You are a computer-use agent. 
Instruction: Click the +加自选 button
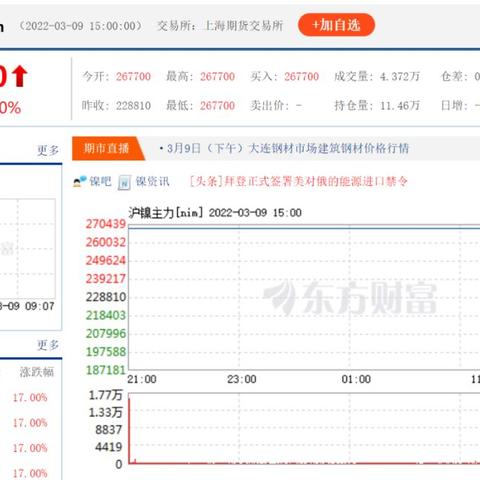[x=336, y=25]
